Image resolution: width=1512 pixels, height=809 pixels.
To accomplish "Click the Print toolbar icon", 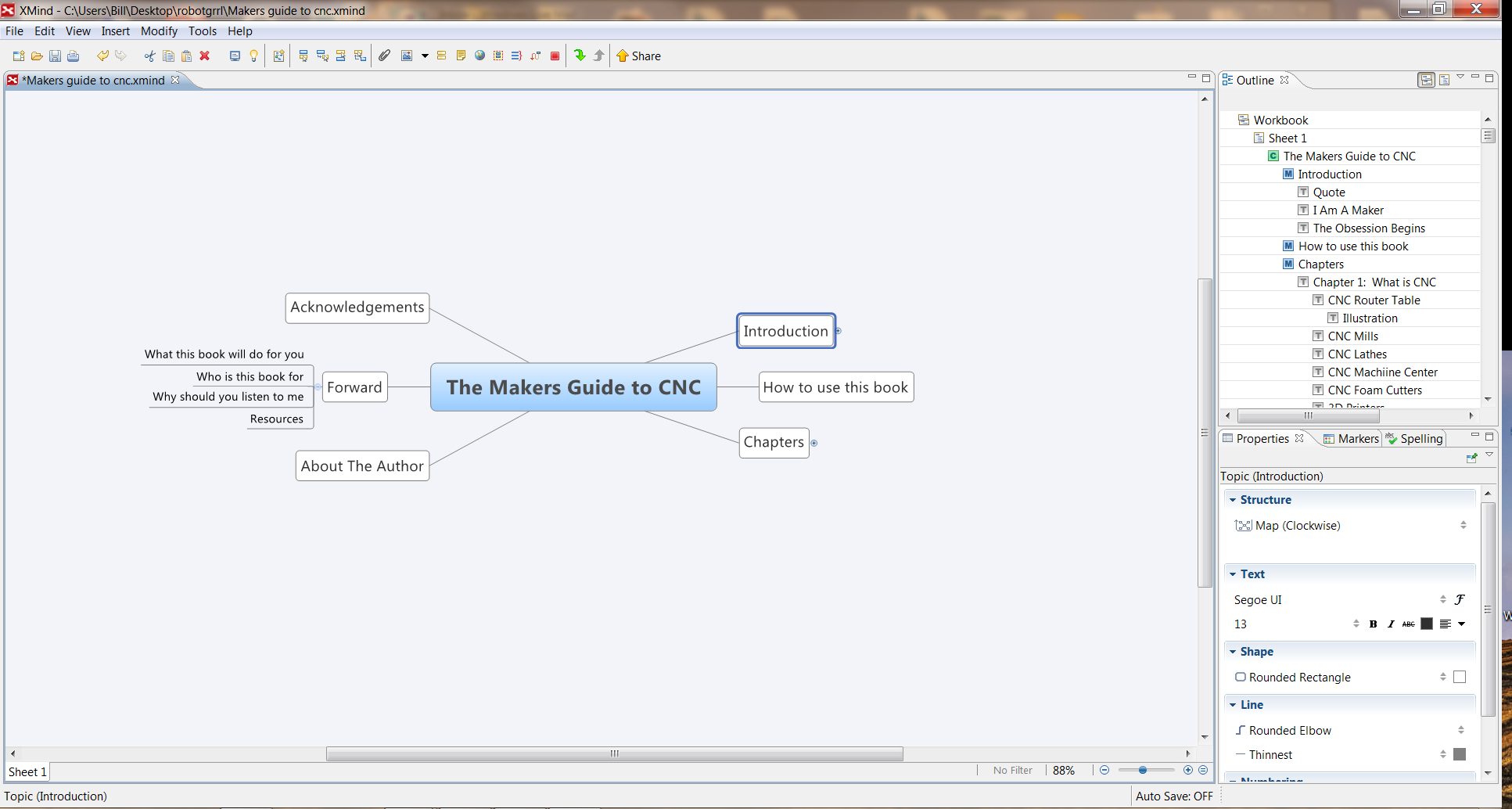I will tap(73, 56).
